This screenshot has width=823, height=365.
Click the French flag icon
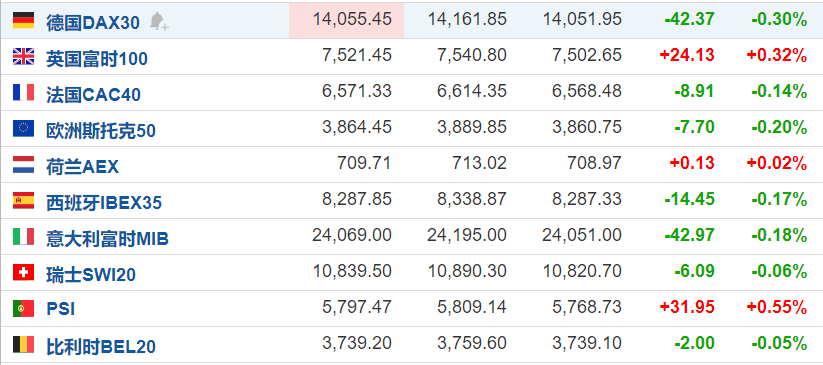coord(24,92)
